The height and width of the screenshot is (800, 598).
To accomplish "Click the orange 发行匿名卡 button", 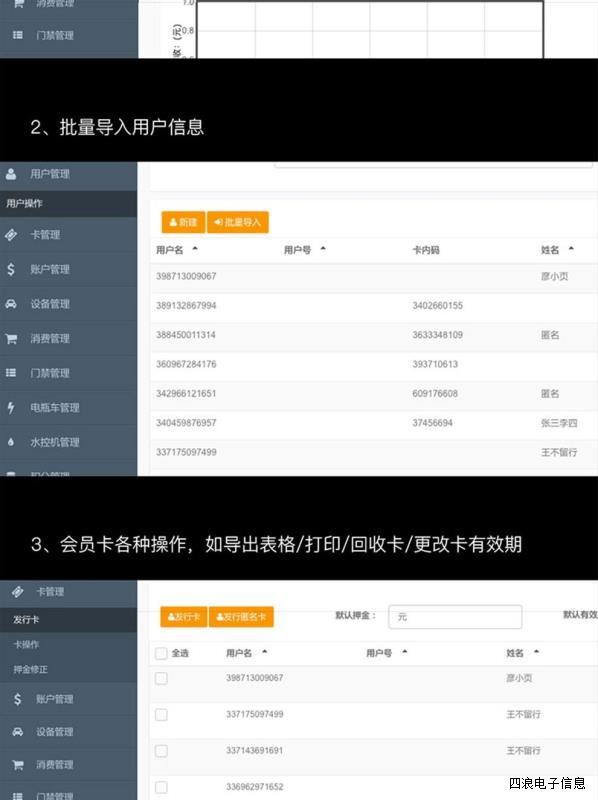I will point(241,617).
